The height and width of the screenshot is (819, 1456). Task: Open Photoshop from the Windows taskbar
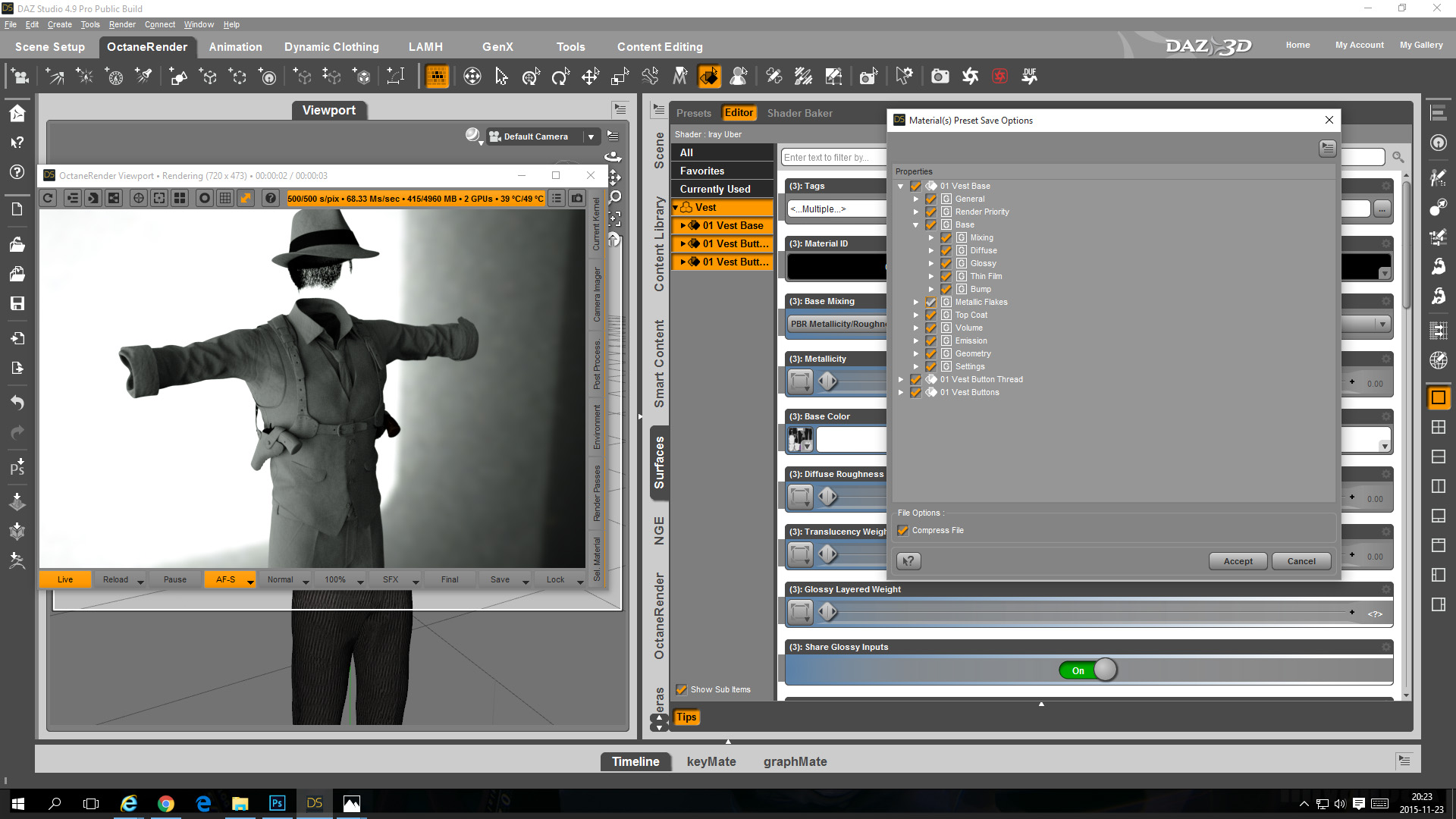tap(277, 803)
